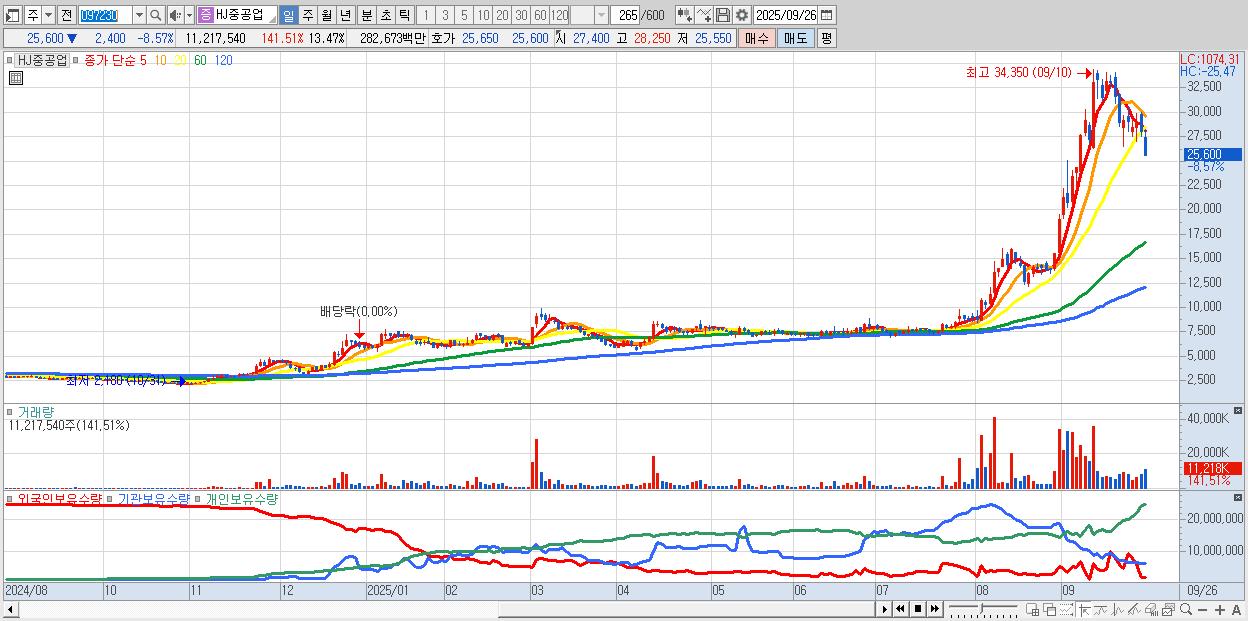Select the 년 yearly period tab
Viewport: 1248px width, 621px height.
[345, 15]
